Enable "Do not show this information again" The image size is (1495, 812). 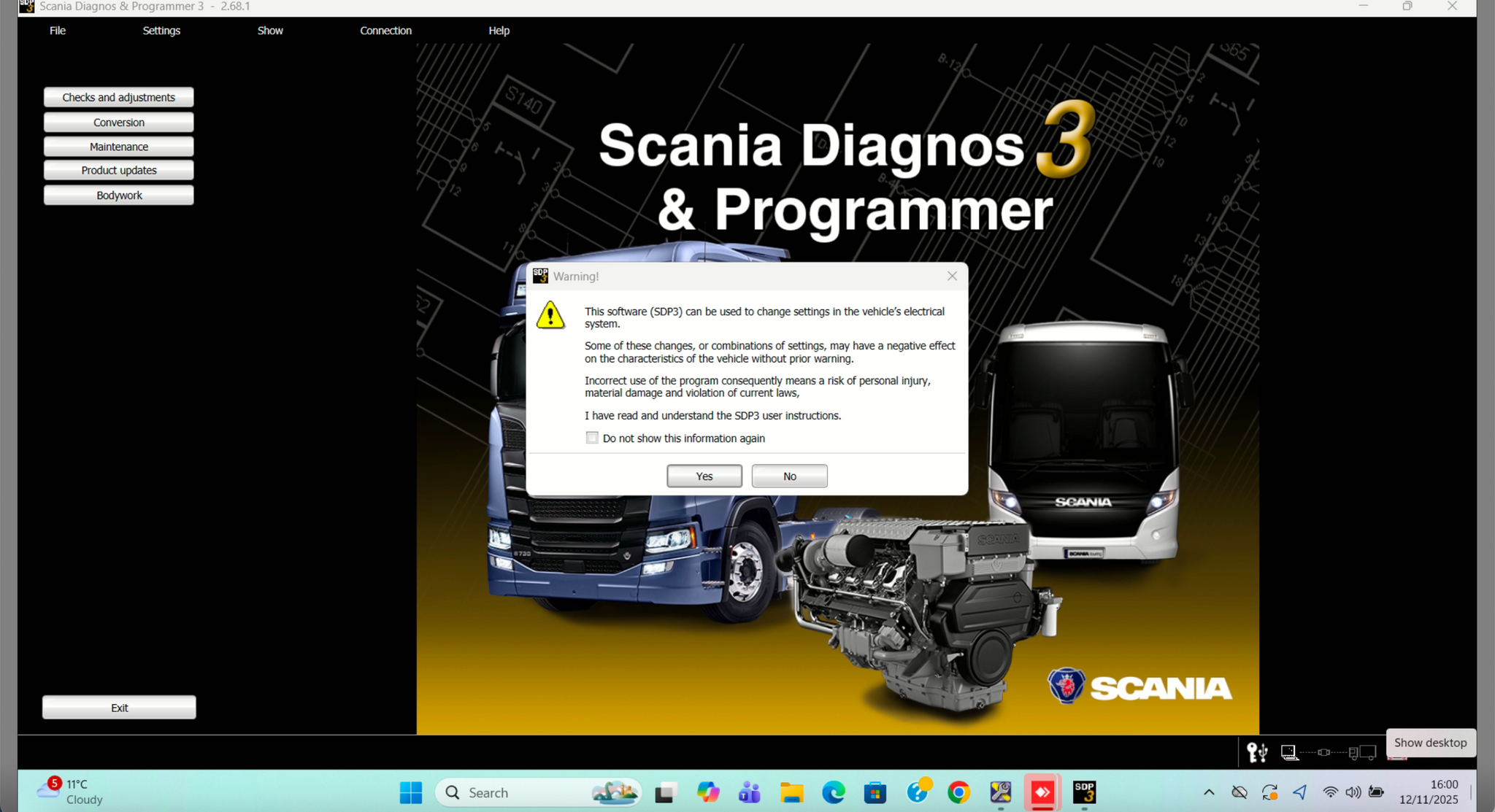pos(592,438)
